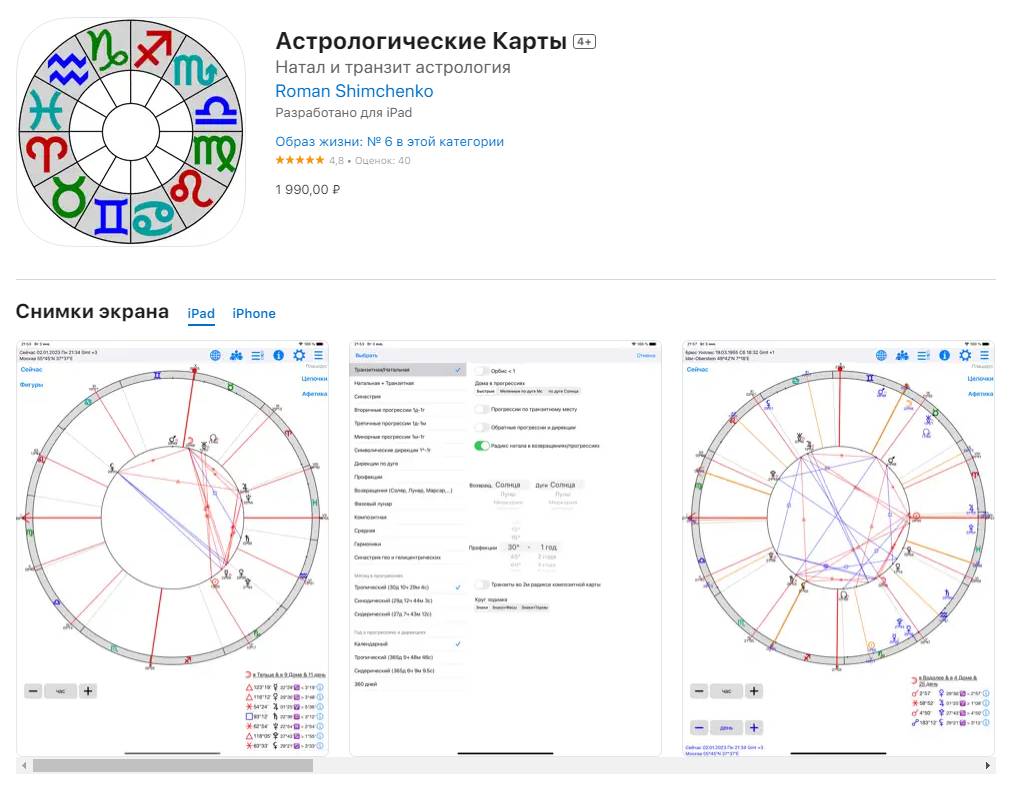This screenshot has width=1011, height=795.
Task: Click scrollbar right arrow under screenshots
Action: tap(987, 765)
